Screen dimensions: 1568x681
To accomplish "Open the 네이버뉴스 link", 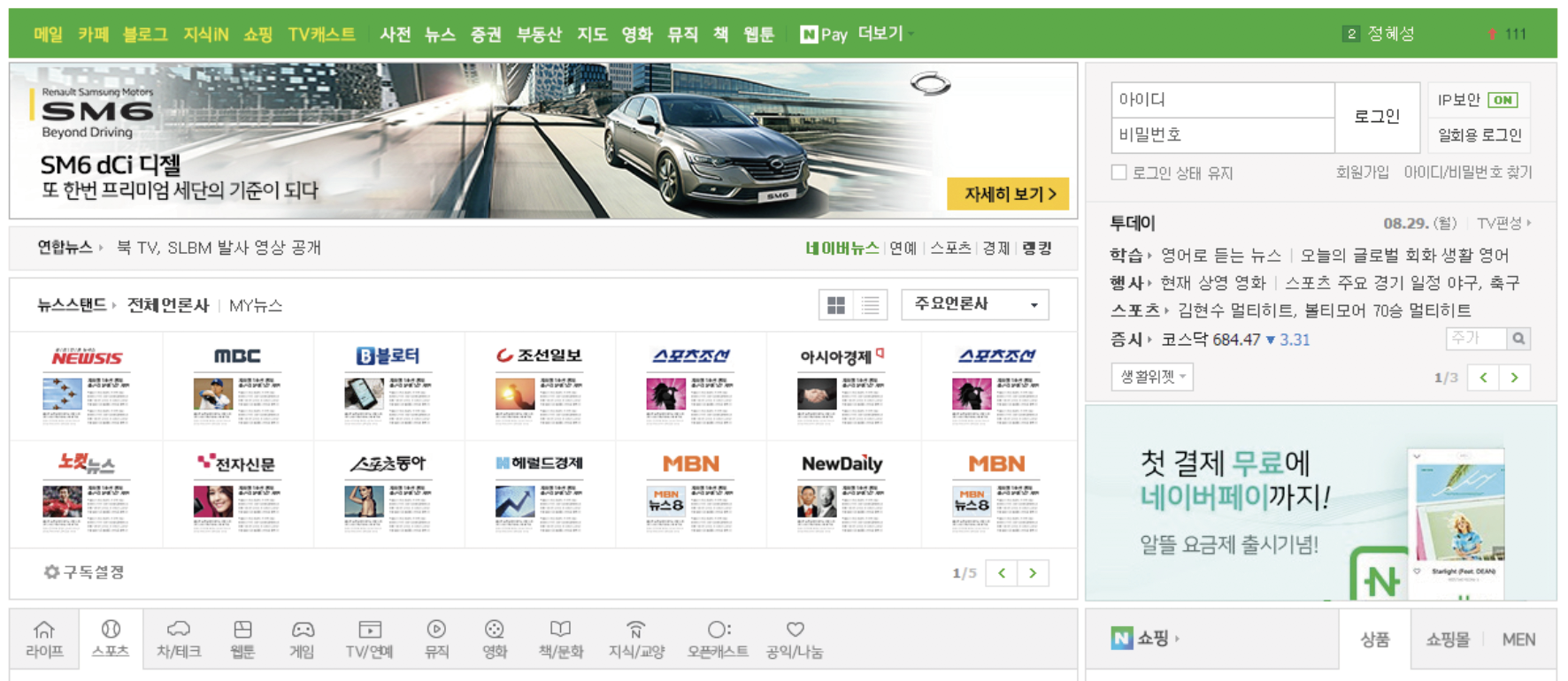I will pos(842,249).
